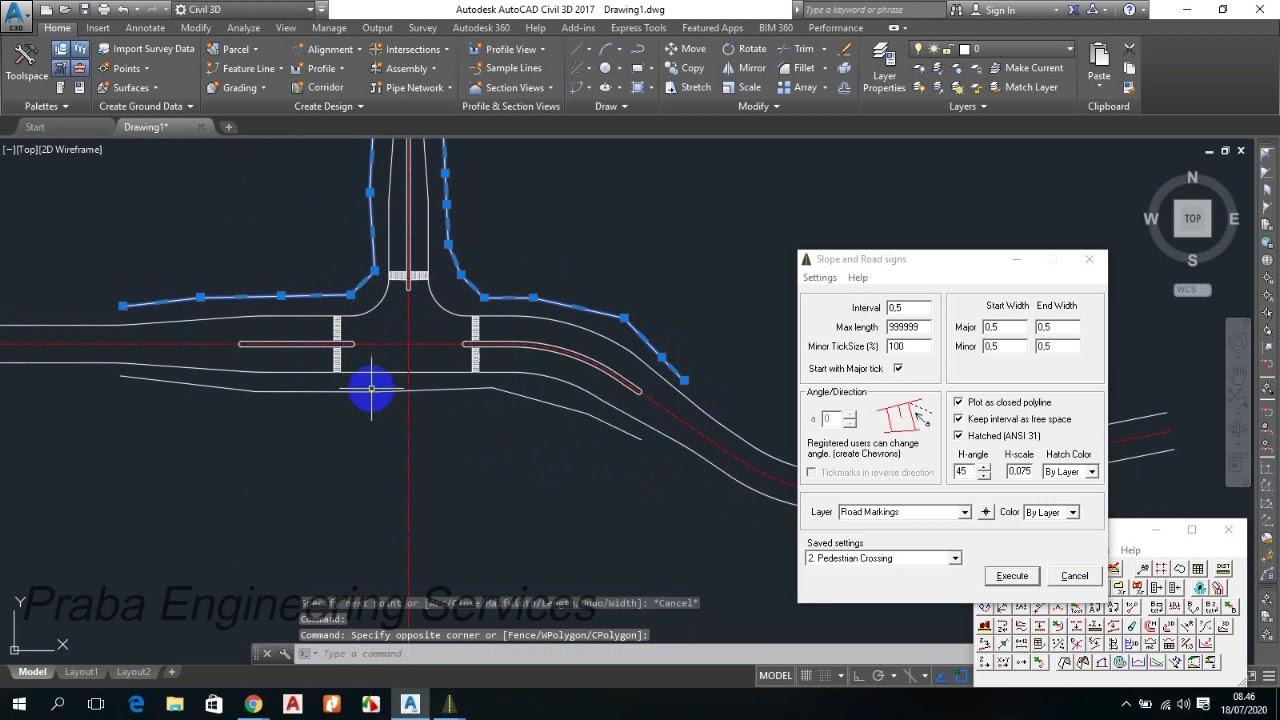Open Settings menu in Slope and Road signs
This screenshot has height=720, width=1280.
[x=819, y=278]
